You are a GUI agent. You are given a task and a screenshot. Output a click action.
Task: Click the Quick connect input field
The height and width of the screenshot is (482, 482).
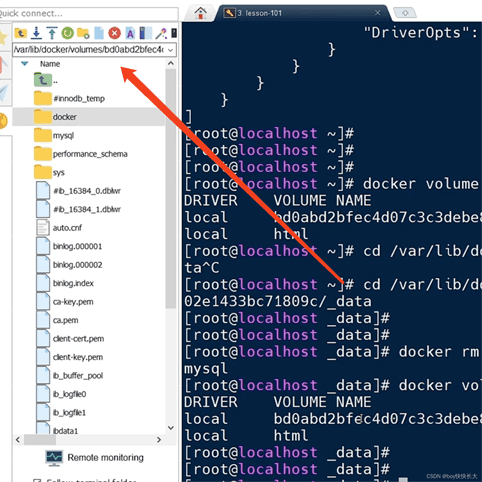point(88,14)
